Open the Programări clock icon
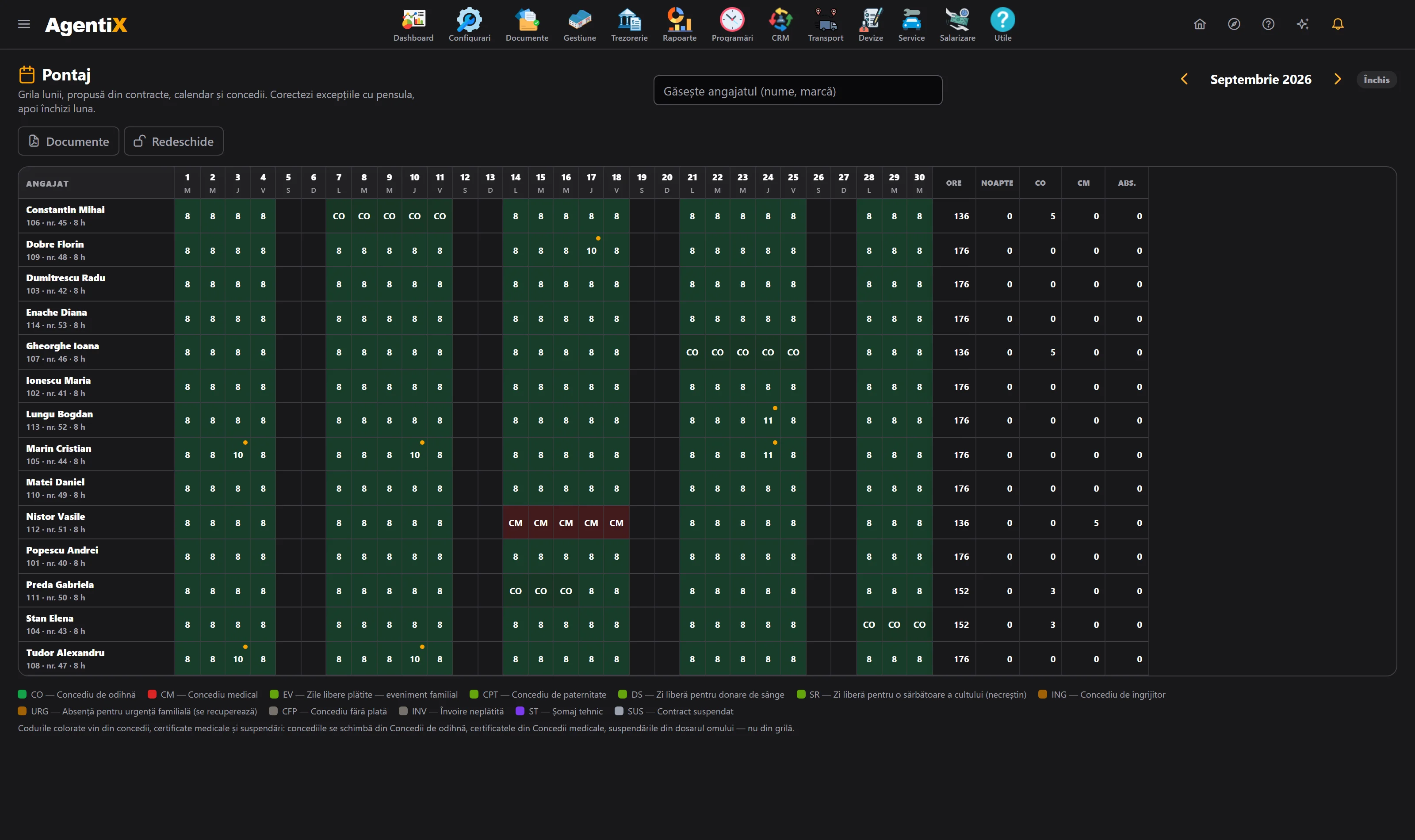Screen dimensions: 1415x840 coord(732,20)
